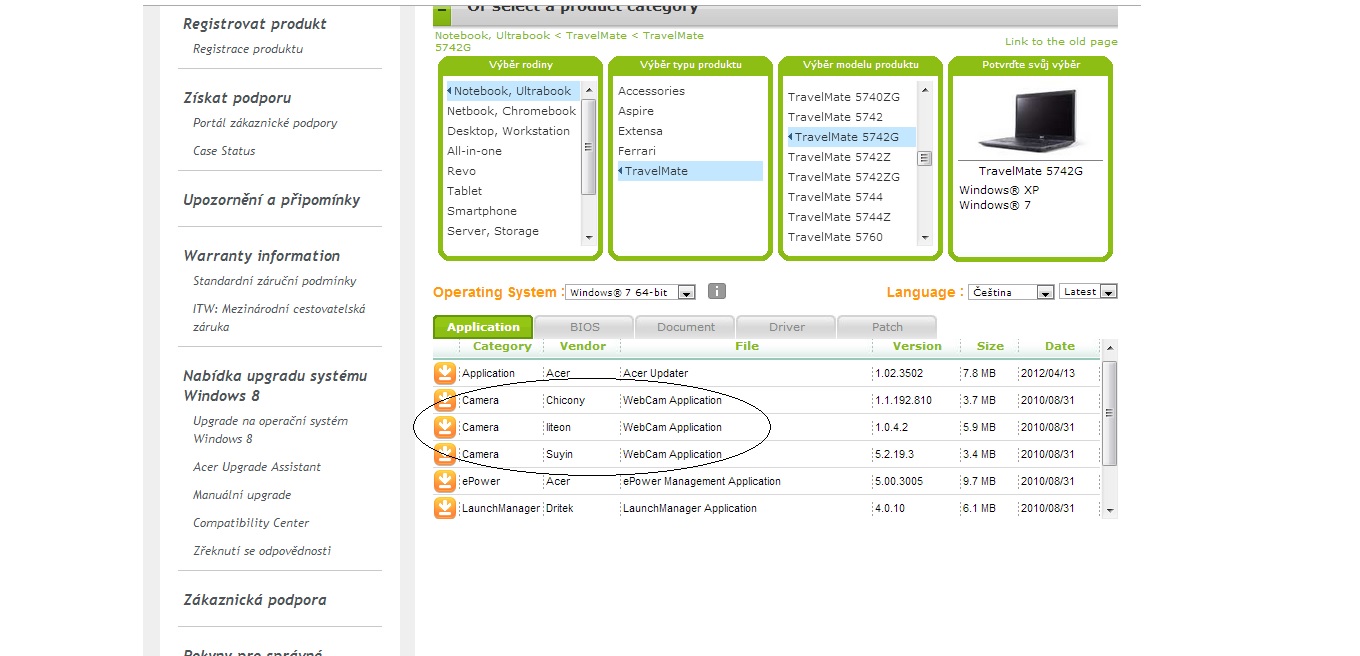Image resolution: width=1360 pixels, height=656 pixels.
Task: Open the Driver tab
Action: 787,327
